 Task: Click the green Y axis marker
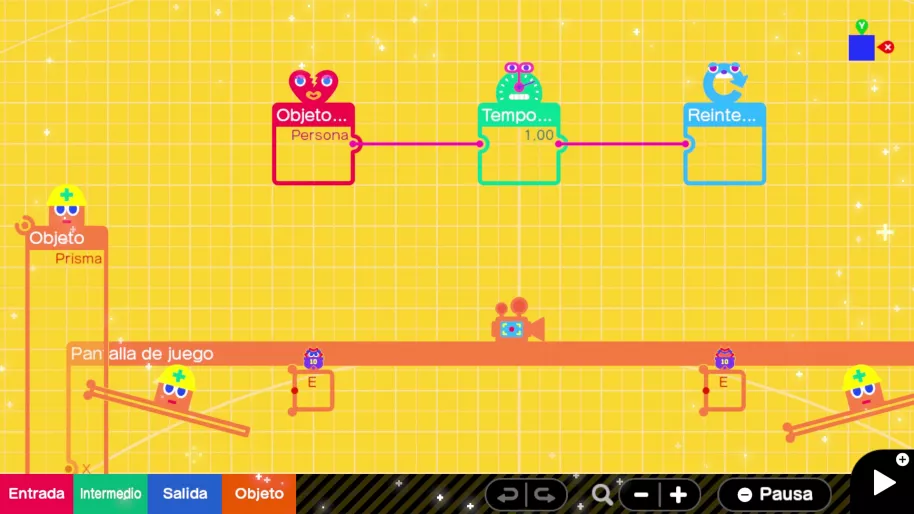[x=862, y=26]
